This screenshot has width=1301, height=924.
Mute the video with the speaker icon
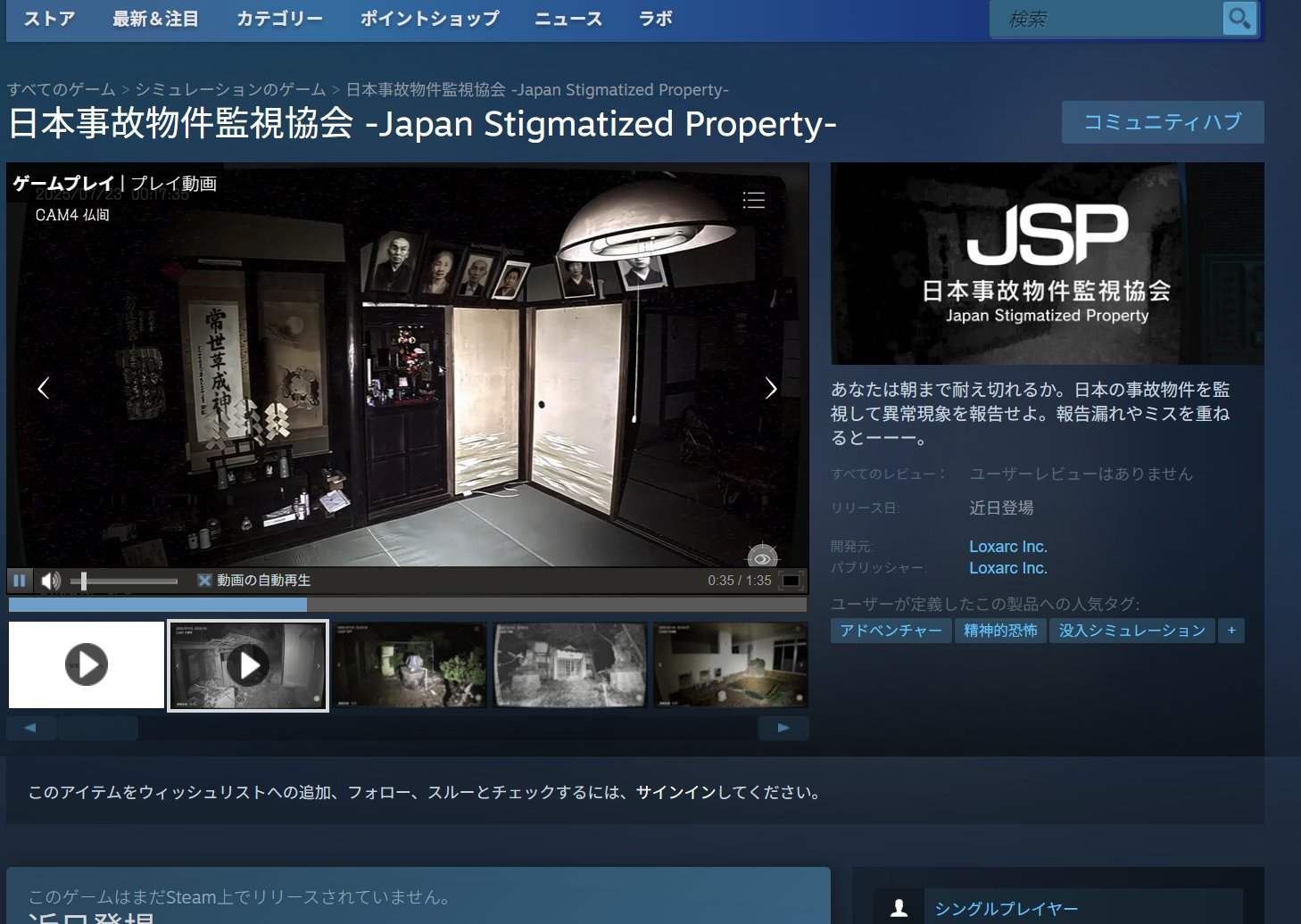coord(51,581)
